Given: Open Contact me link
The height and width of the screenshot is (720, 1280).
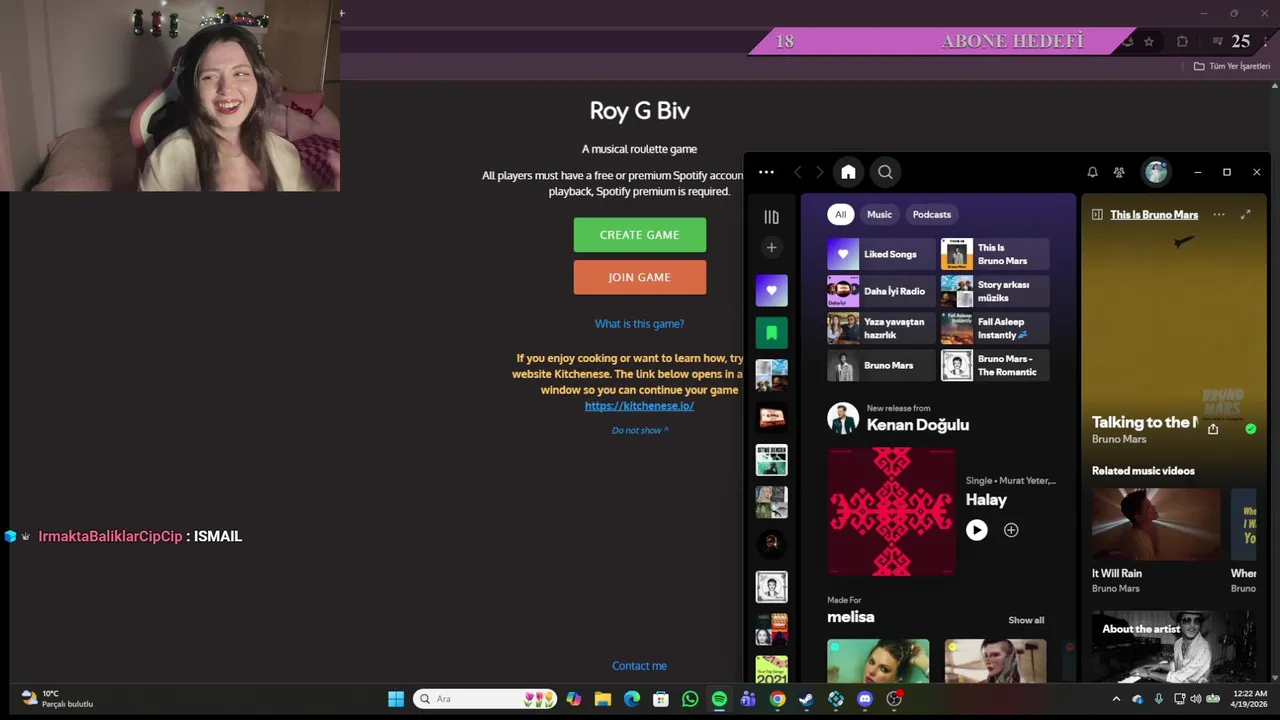Looking at the screenshot, I should click(639, 666).
